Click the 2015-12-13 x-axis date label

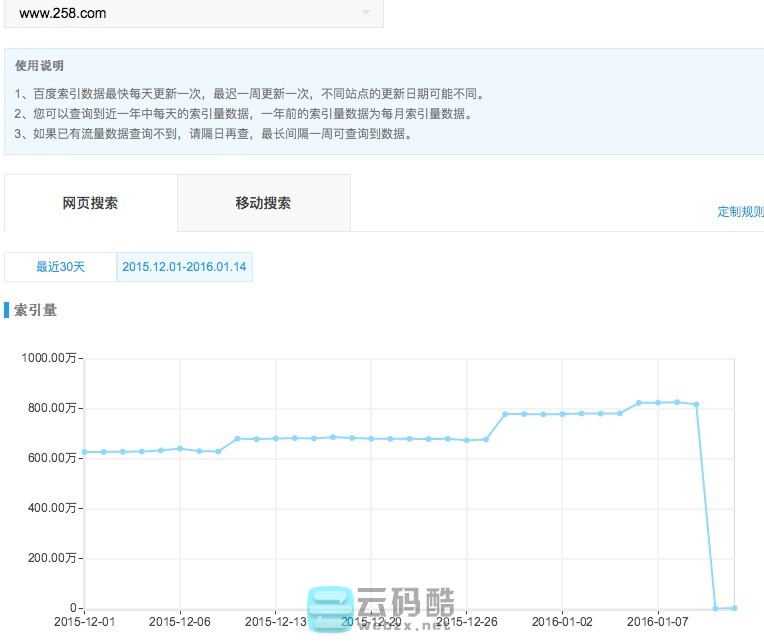(x=276, y=621)
